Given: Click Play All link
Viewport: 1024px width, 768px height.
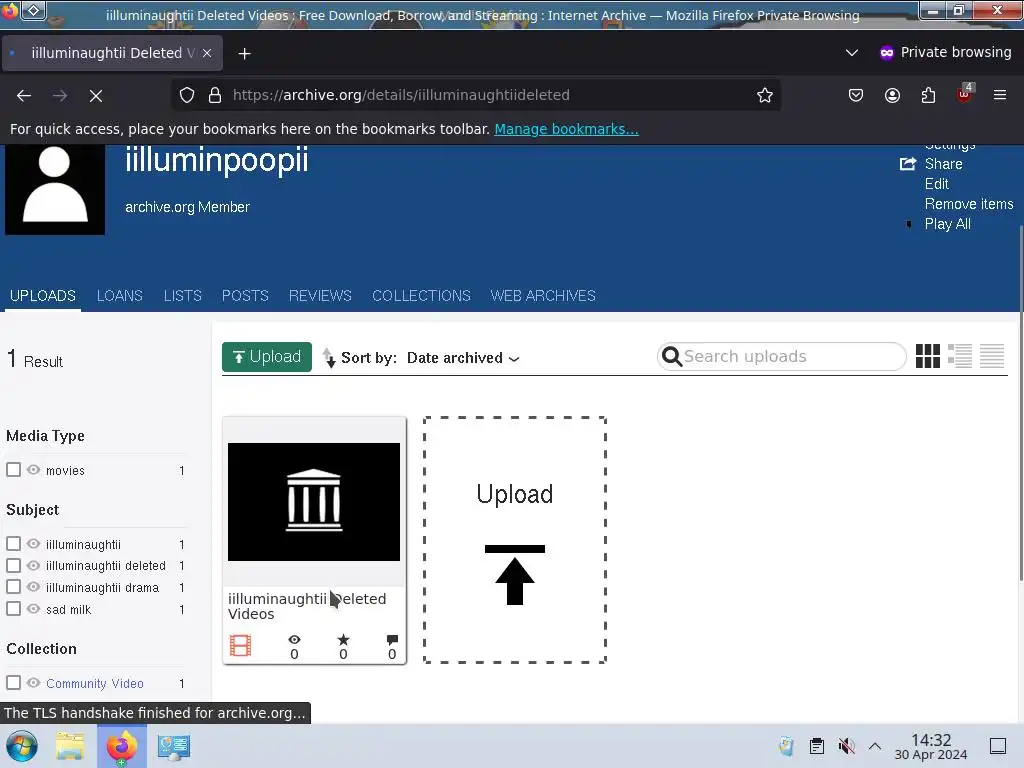Looking at the screenshot, I should coord(948,224).
